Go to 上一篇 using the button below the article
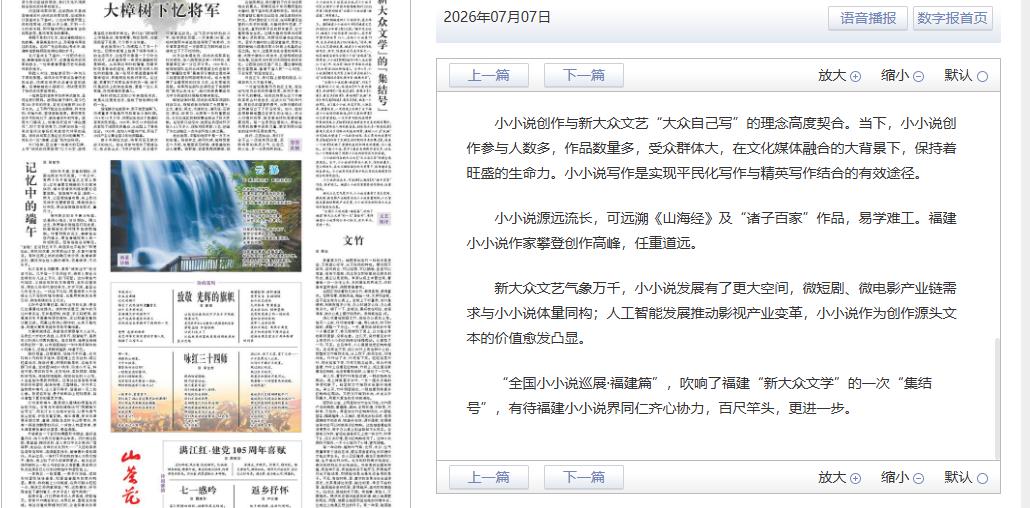Image resolution: width=1030 pixels, height=508 pixels. pos(489,477)
